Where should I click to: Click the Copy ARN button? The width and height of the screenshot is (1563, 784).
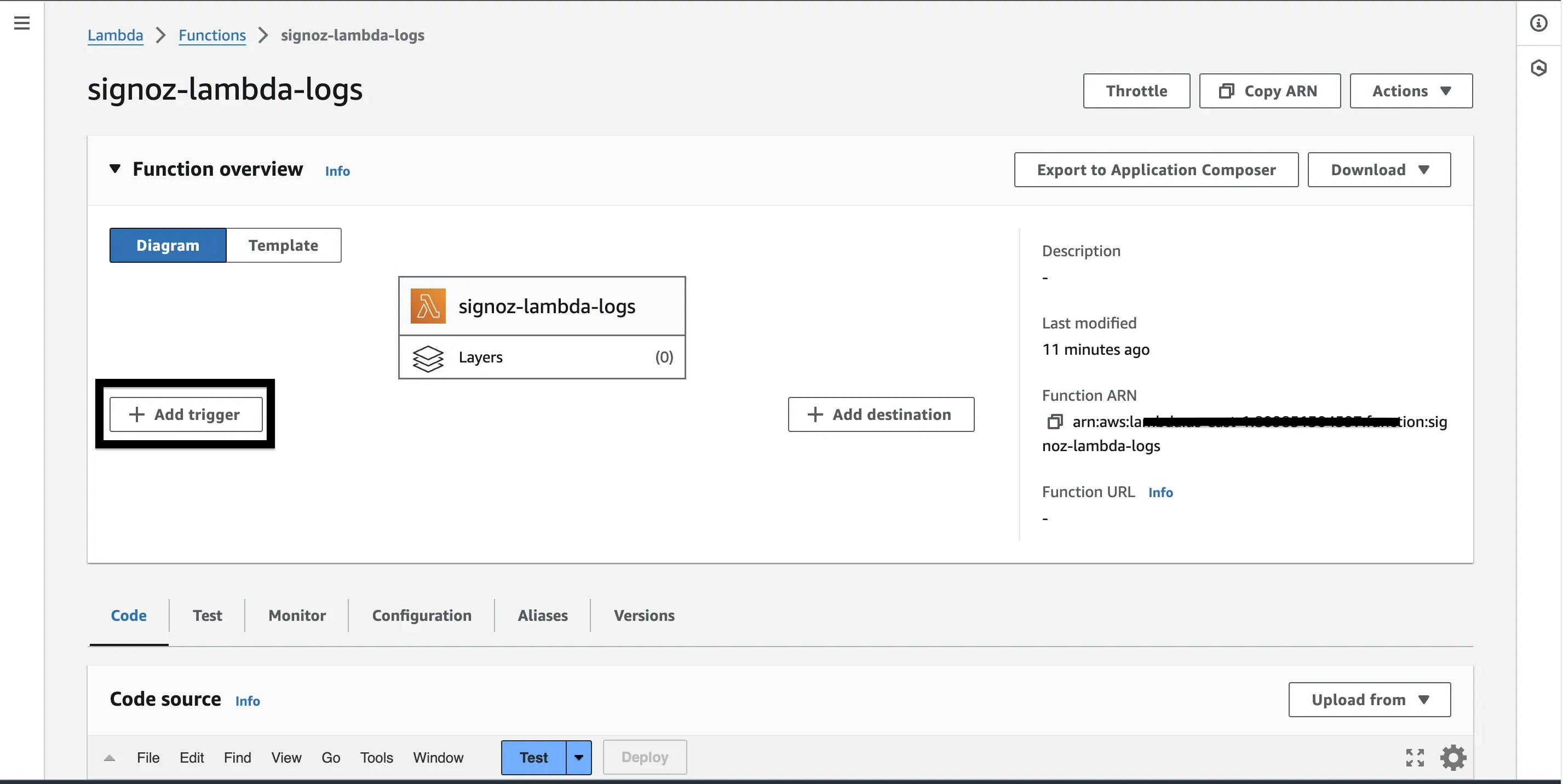(x=1269, y=91)
